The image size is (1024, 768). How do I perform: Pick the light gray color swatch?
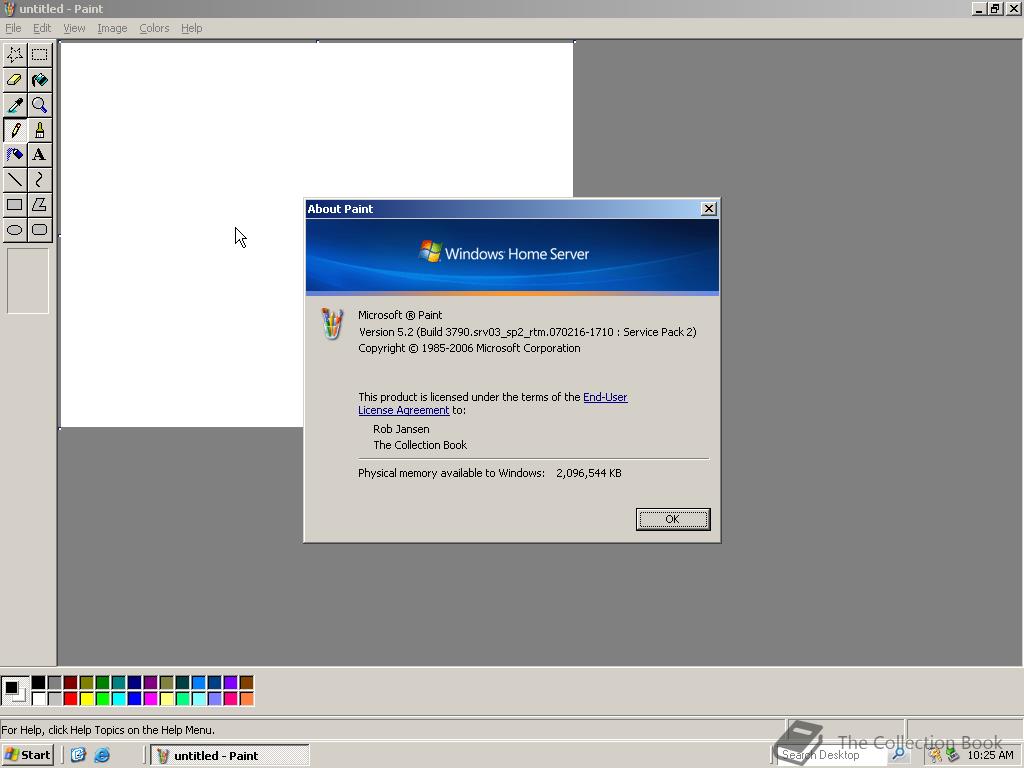pos(54,699)
